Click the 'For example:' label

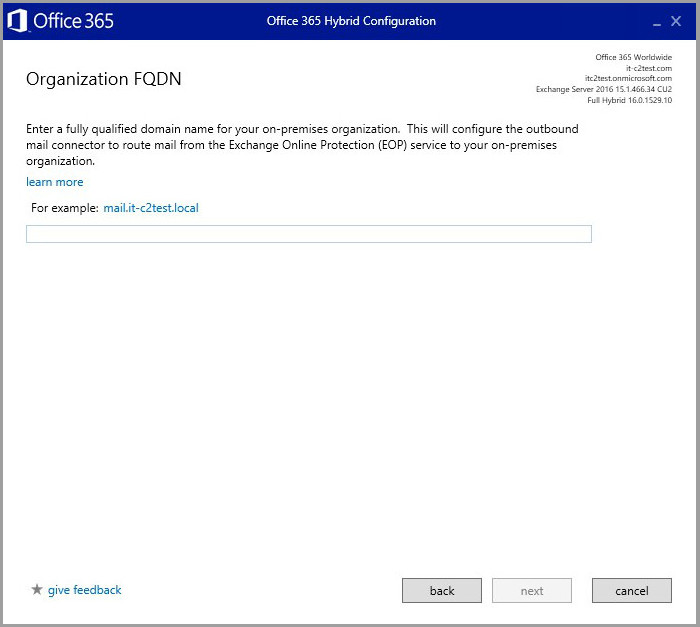[65, 208]
